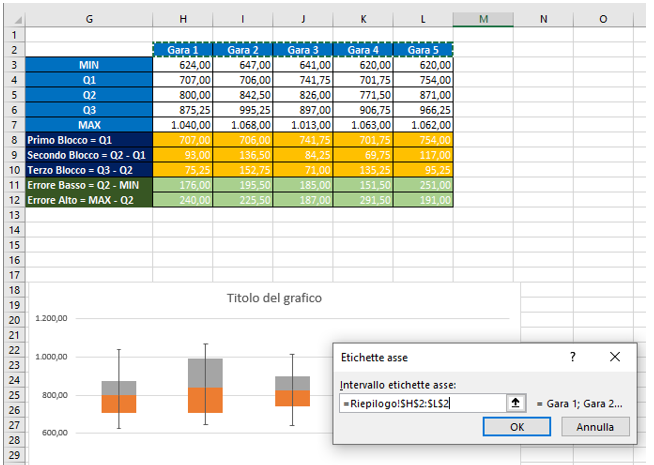Click the Gara 1 header cell
Viewport: 654px width, 465px height.
183,50
